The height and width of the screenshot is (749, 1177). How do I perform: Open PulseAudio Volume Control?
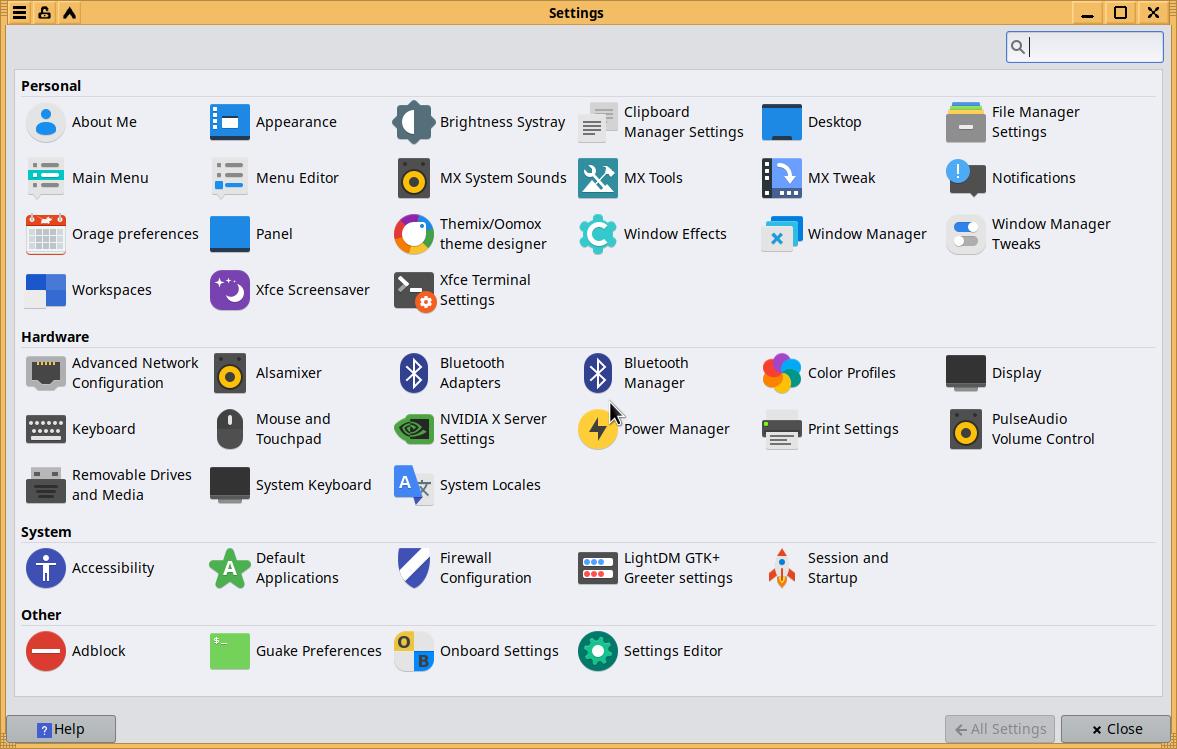tap(965, 429)
